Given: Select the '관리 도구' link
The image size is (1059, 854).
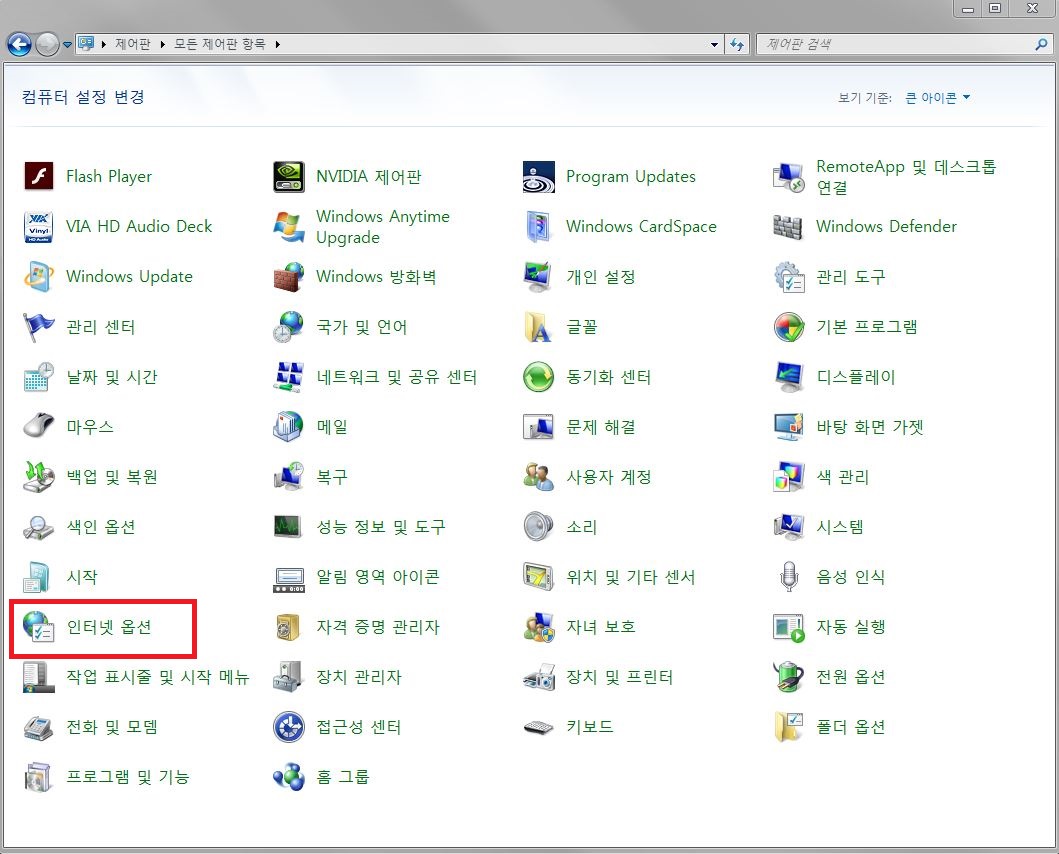Looking at the screenshot, I should click(850, 276).
